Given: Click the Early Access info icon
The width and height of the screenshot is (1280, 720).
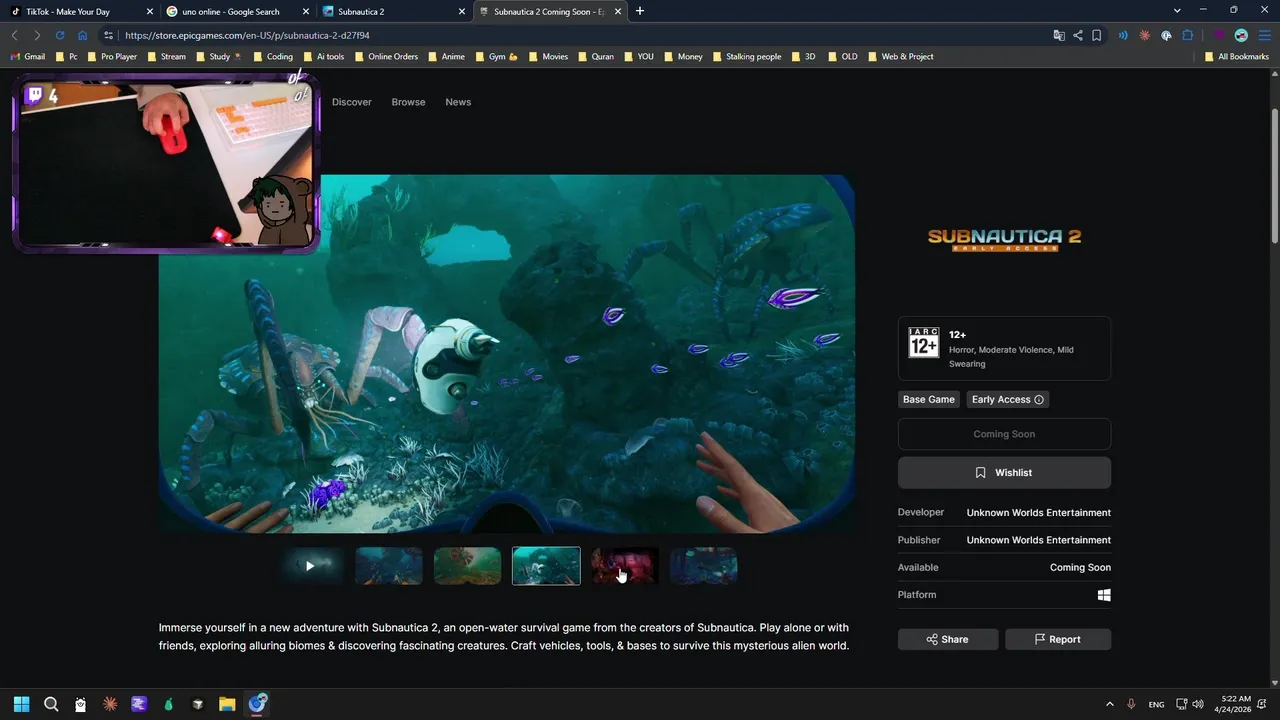Looking at the screenshot, I should [x=1039, y=399].
